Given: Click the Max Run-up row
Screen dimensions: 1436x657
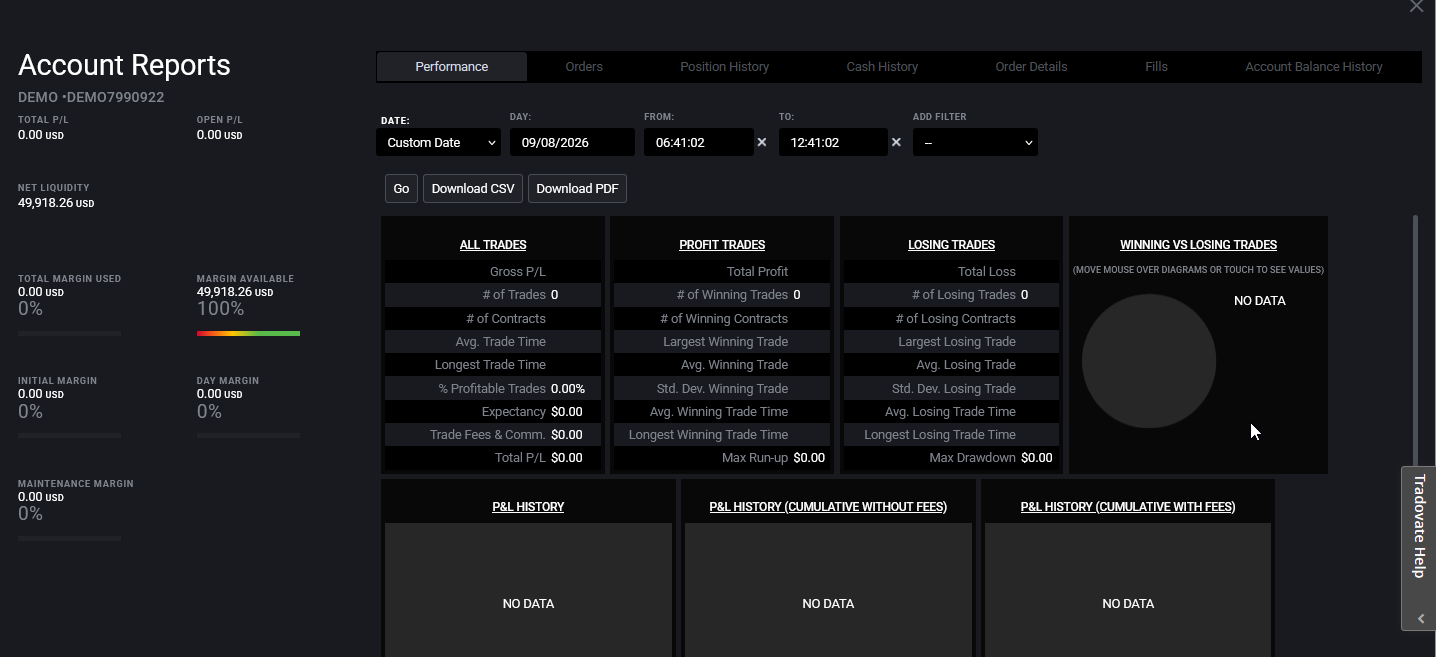Looking at the screenshot, I should [722, 458].
